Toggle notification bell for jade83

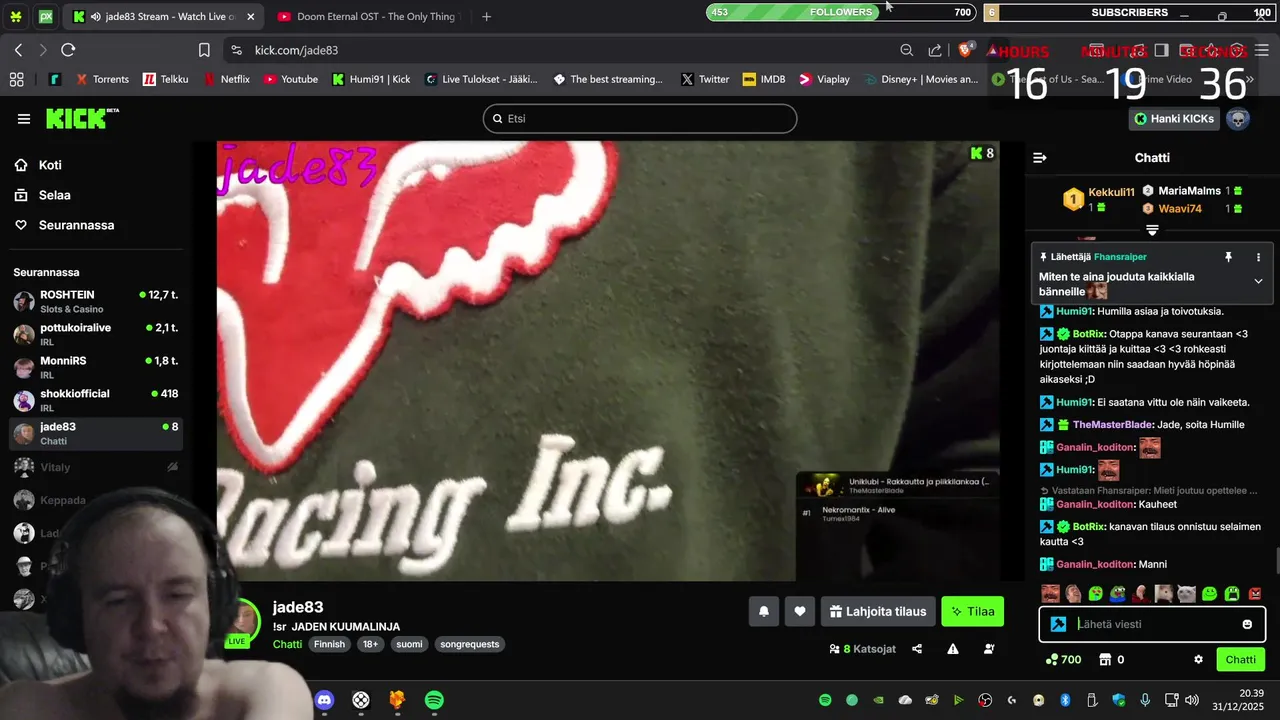(764, 611)
